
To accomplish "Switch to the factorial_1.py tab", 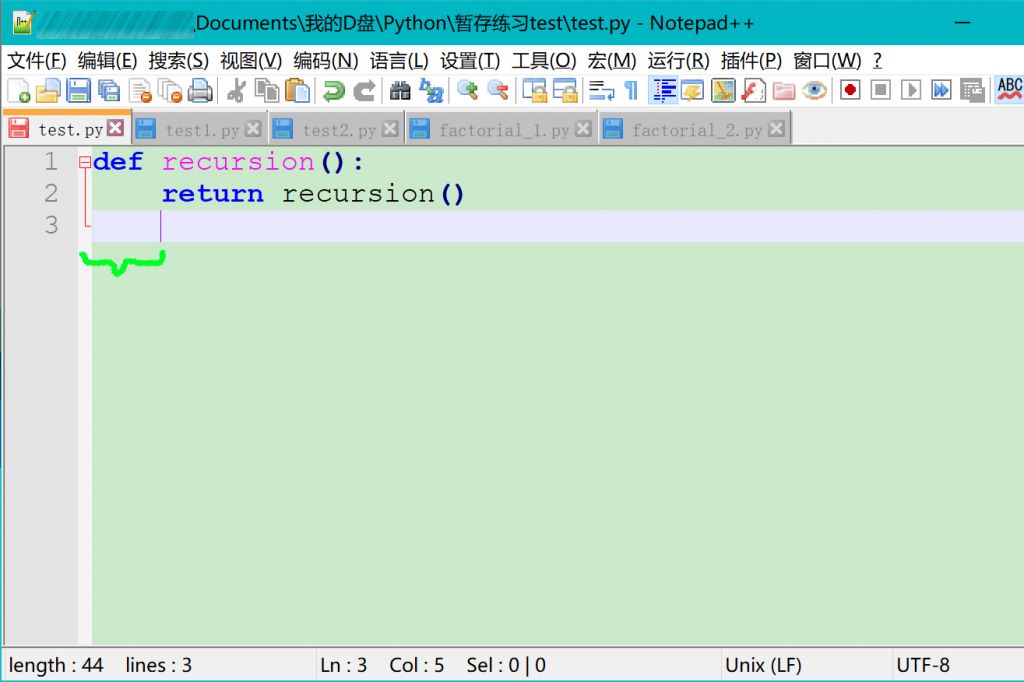I will pyautogui.click(x=502, y=129).
